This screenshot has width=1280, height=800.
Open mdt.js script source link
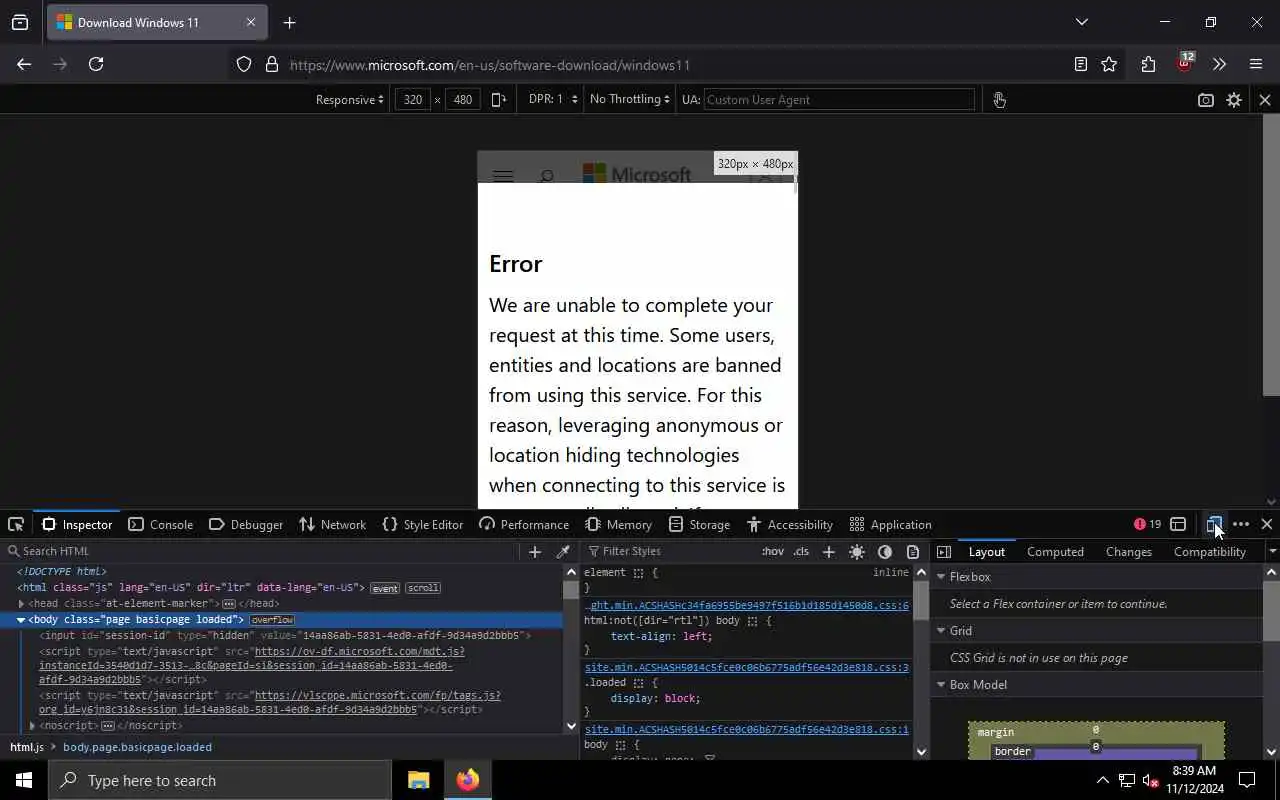coord(252,665)
